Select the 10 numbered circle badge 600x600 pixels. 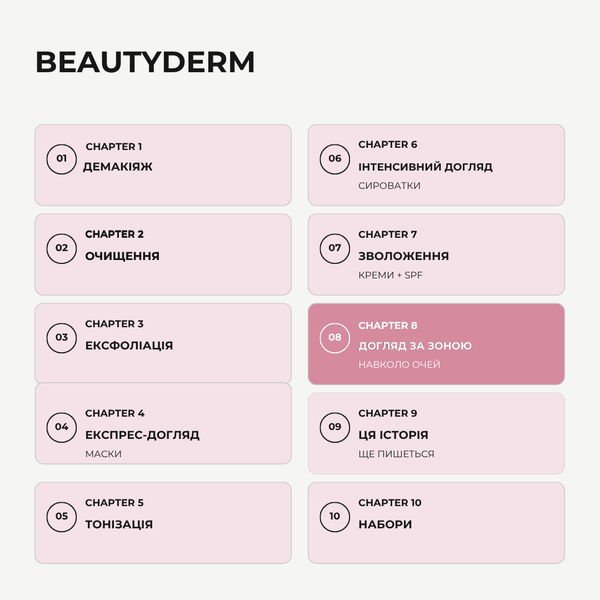click(334, 517)
